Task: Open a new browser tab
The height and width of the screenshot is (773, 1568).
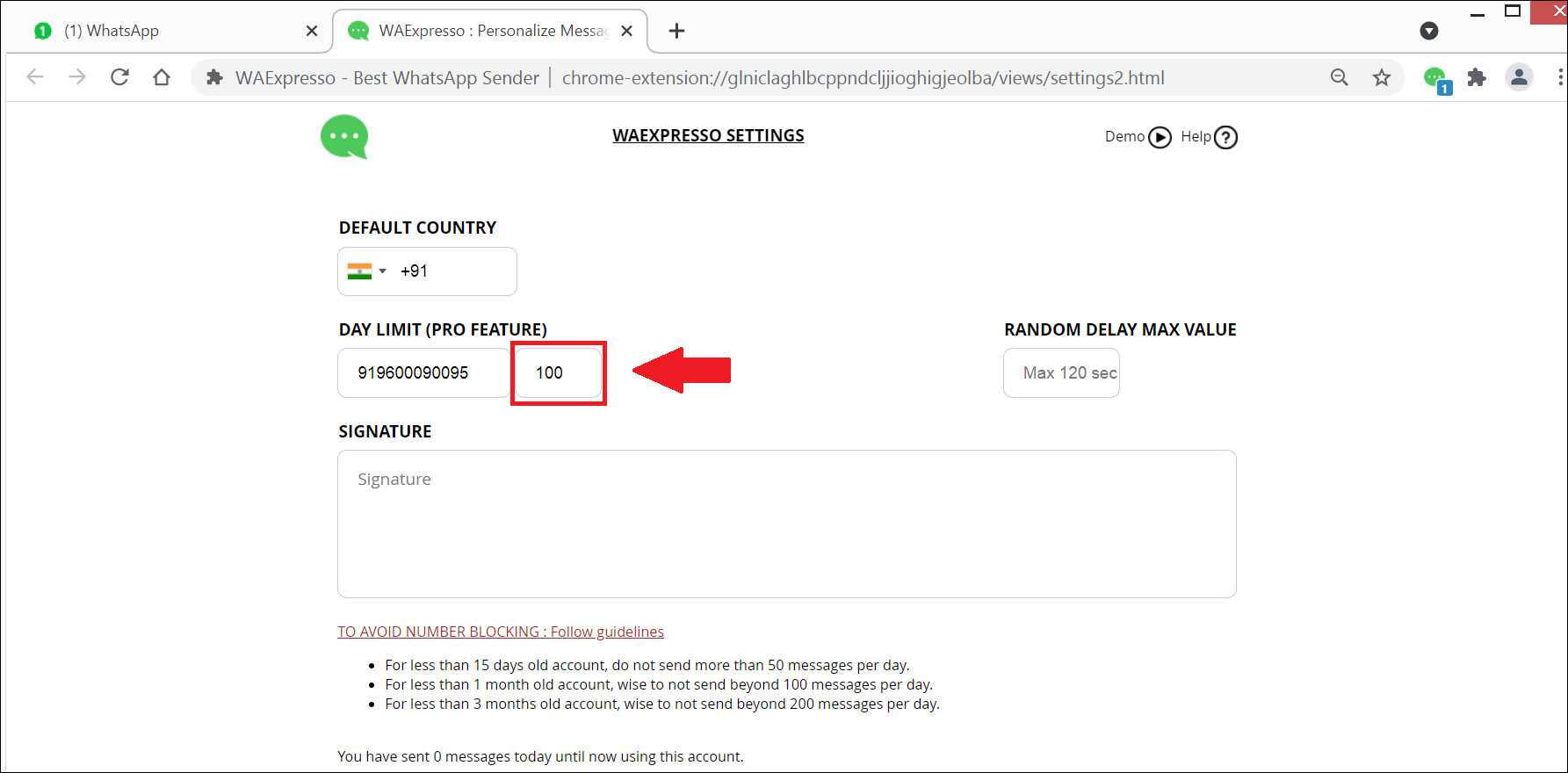Action: (x=676, y=31)
